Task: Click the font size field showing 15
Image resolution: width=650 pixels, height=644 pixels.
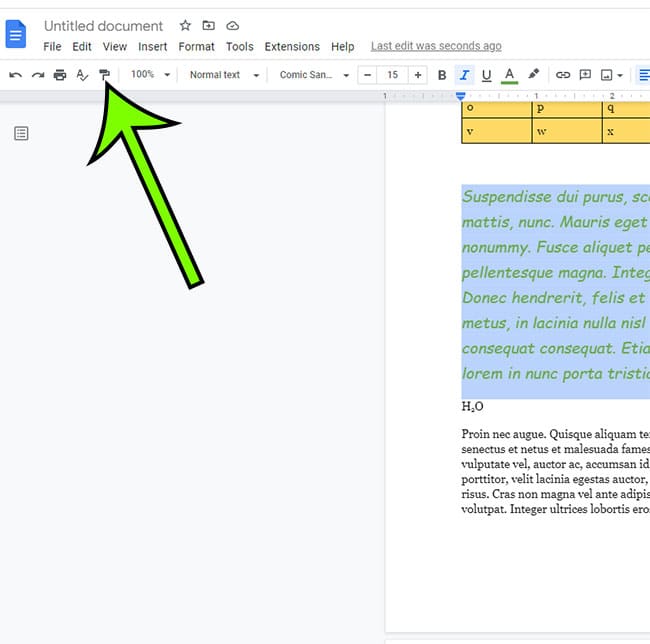Action: point(393,75)
